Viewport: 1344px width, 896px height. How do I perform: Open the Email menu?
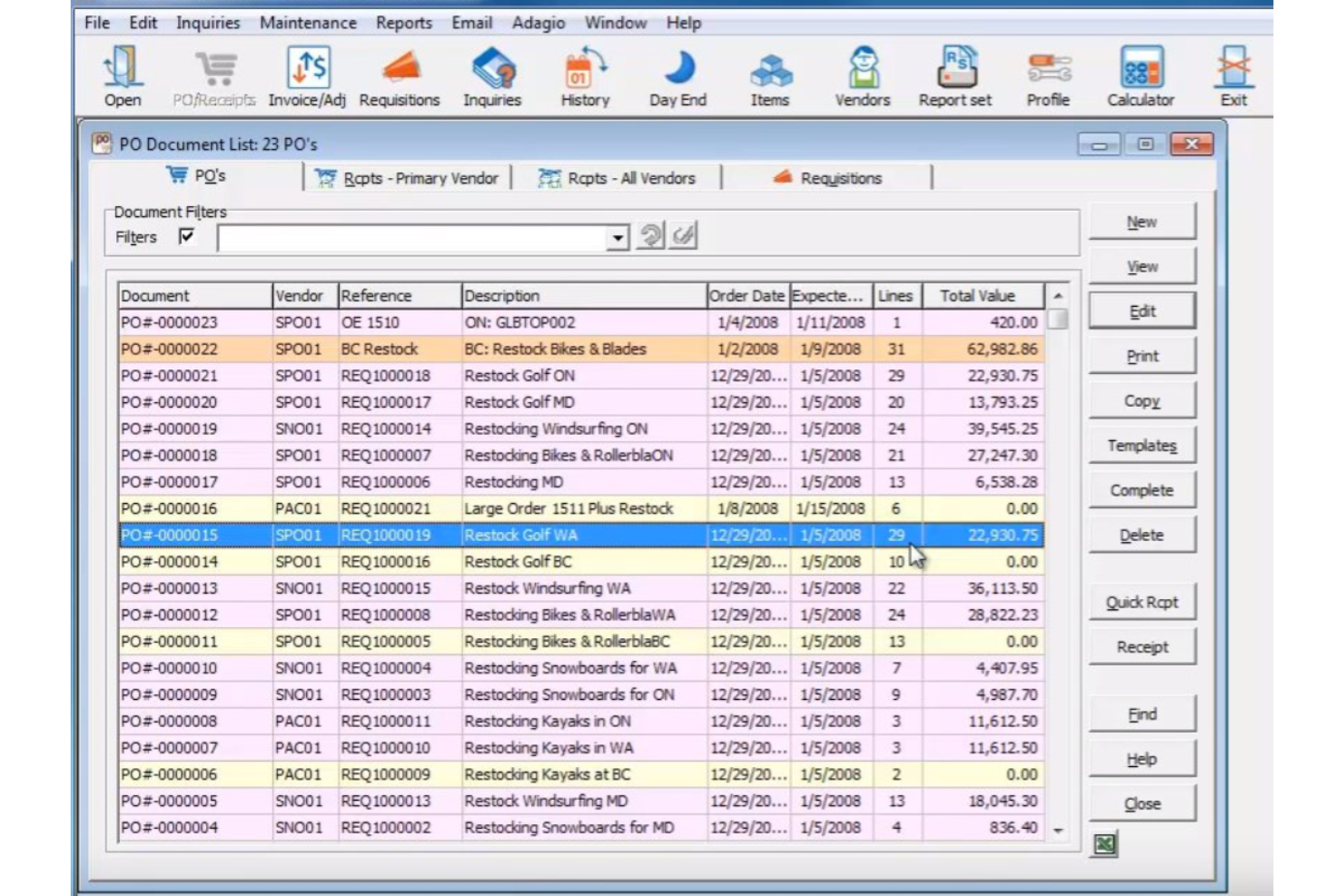click(x=472, y=23)
